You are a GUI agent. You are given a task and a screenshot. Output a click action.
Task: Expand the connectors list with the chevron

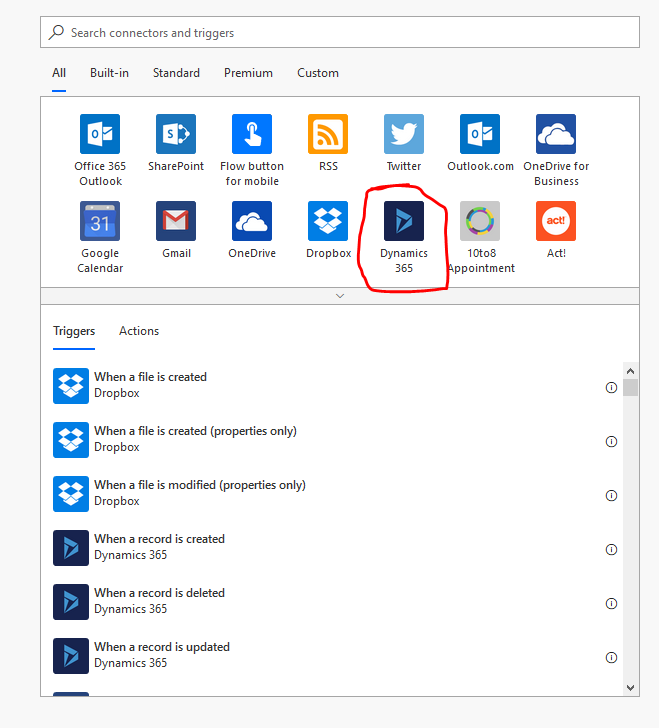pos(340,296)
